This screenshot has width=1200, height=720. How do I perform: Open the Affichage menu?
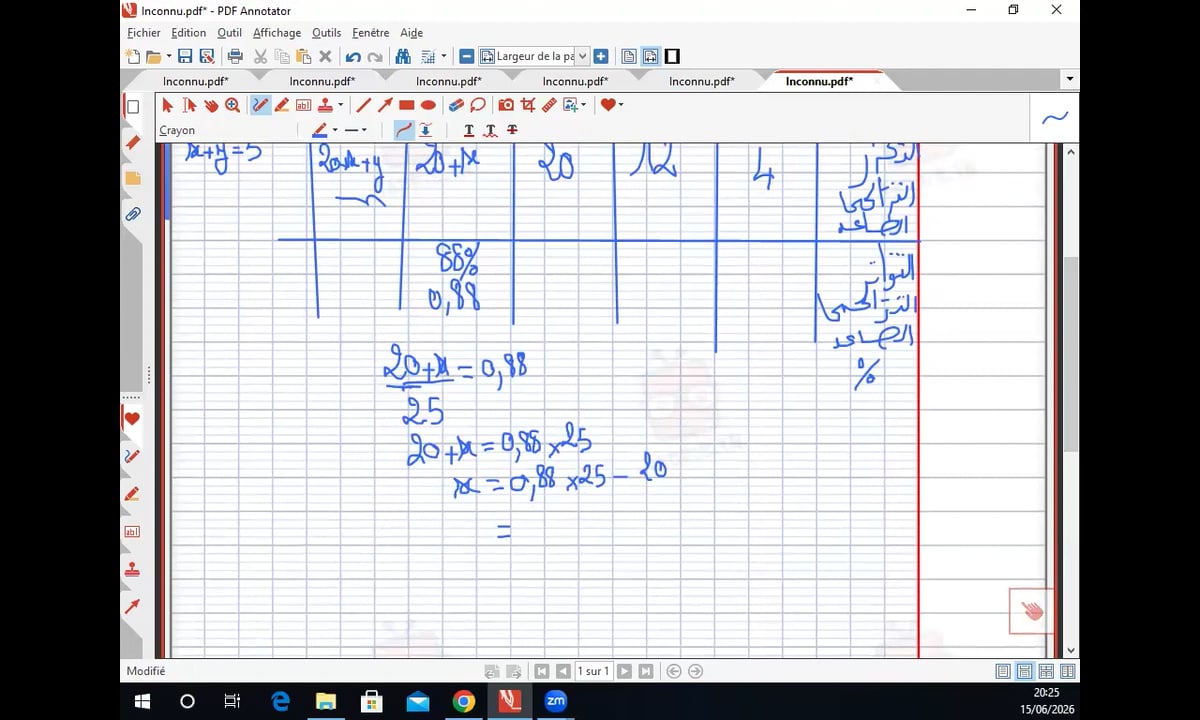277,33
